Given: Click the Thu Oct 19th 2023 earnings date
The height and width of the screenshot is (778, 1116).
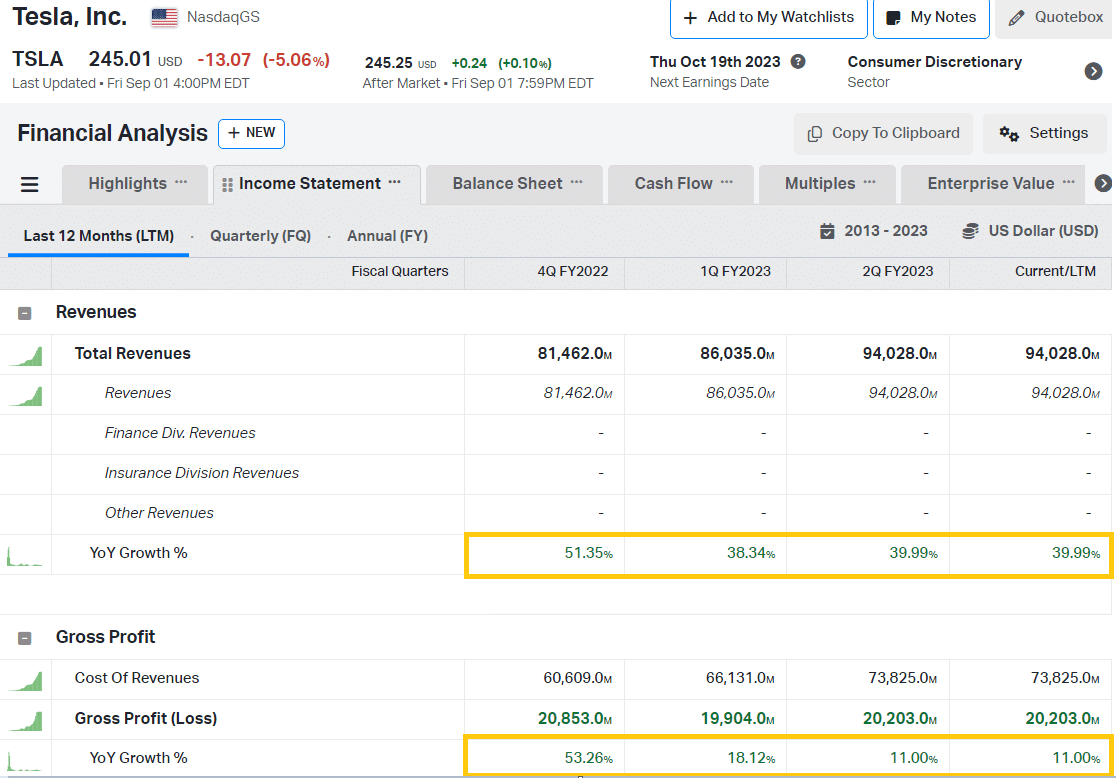Looking at the screenshot, I should [715, 62].
